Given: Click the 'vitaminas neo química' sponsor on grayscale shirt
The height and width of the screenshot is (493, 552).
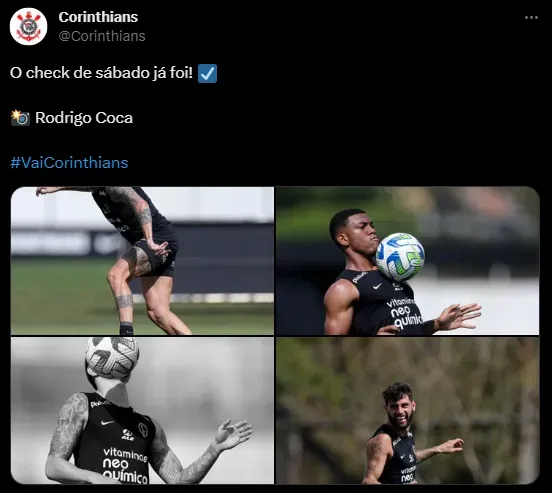Looking at the screenshot, I should tap(125, 465).
